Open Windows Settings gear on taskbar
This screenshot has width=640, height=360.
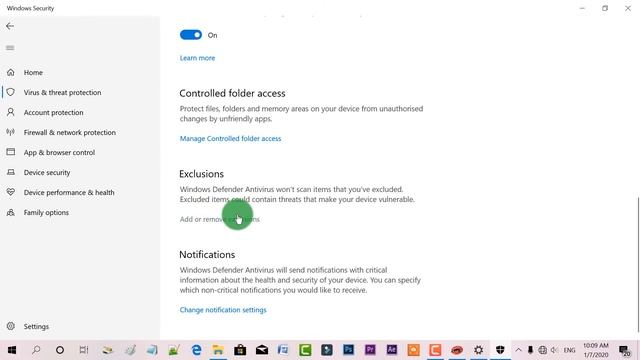point(478,350)
